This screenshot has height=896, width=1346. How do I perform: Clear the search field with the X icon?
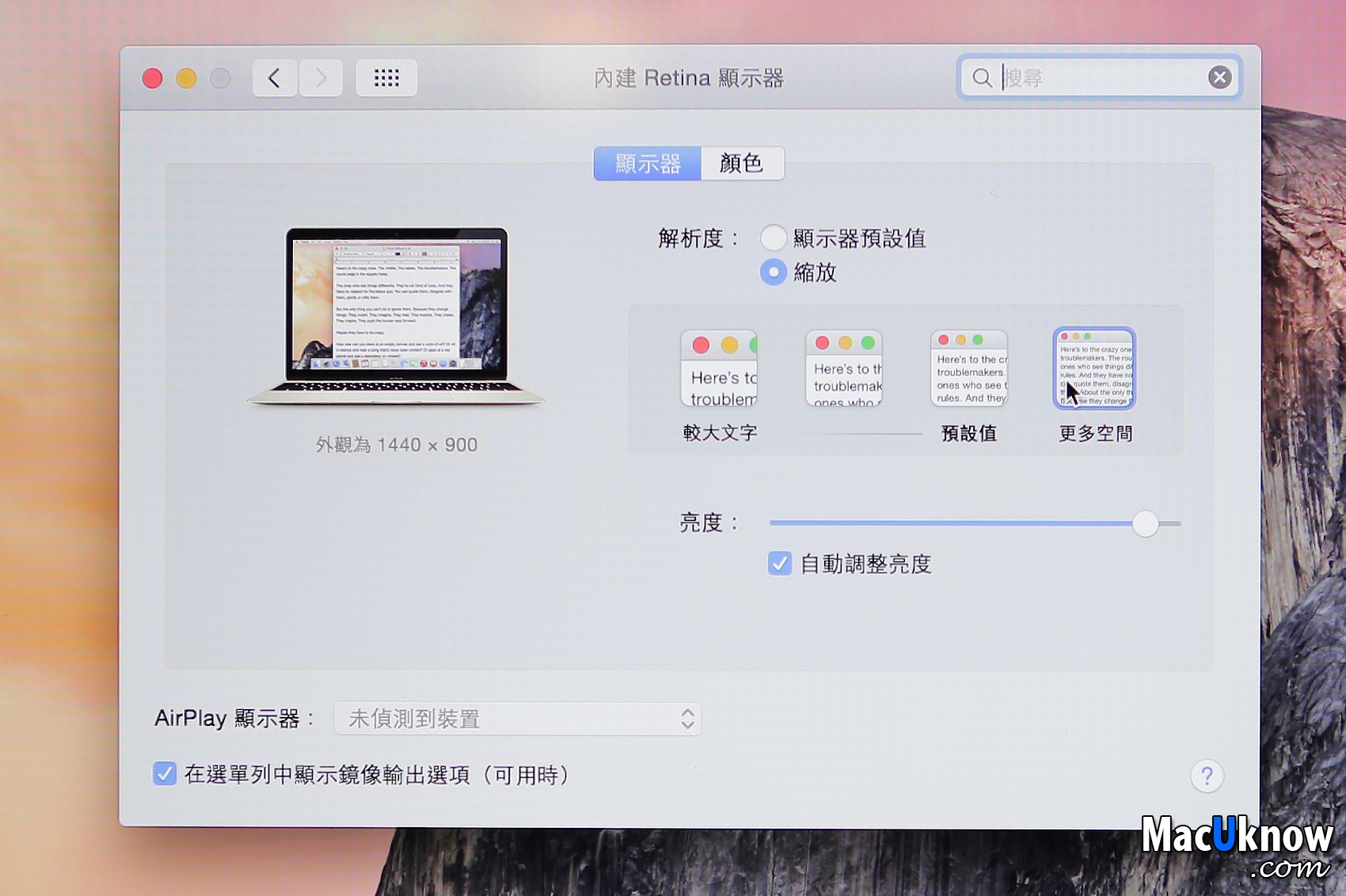pyautogui.click(x=1219, y=78)
